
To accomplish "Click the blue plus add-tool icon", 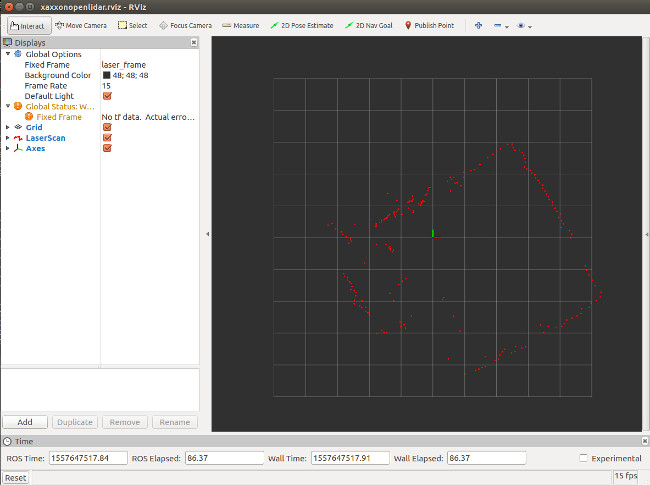I will click(x=478, y=26).
